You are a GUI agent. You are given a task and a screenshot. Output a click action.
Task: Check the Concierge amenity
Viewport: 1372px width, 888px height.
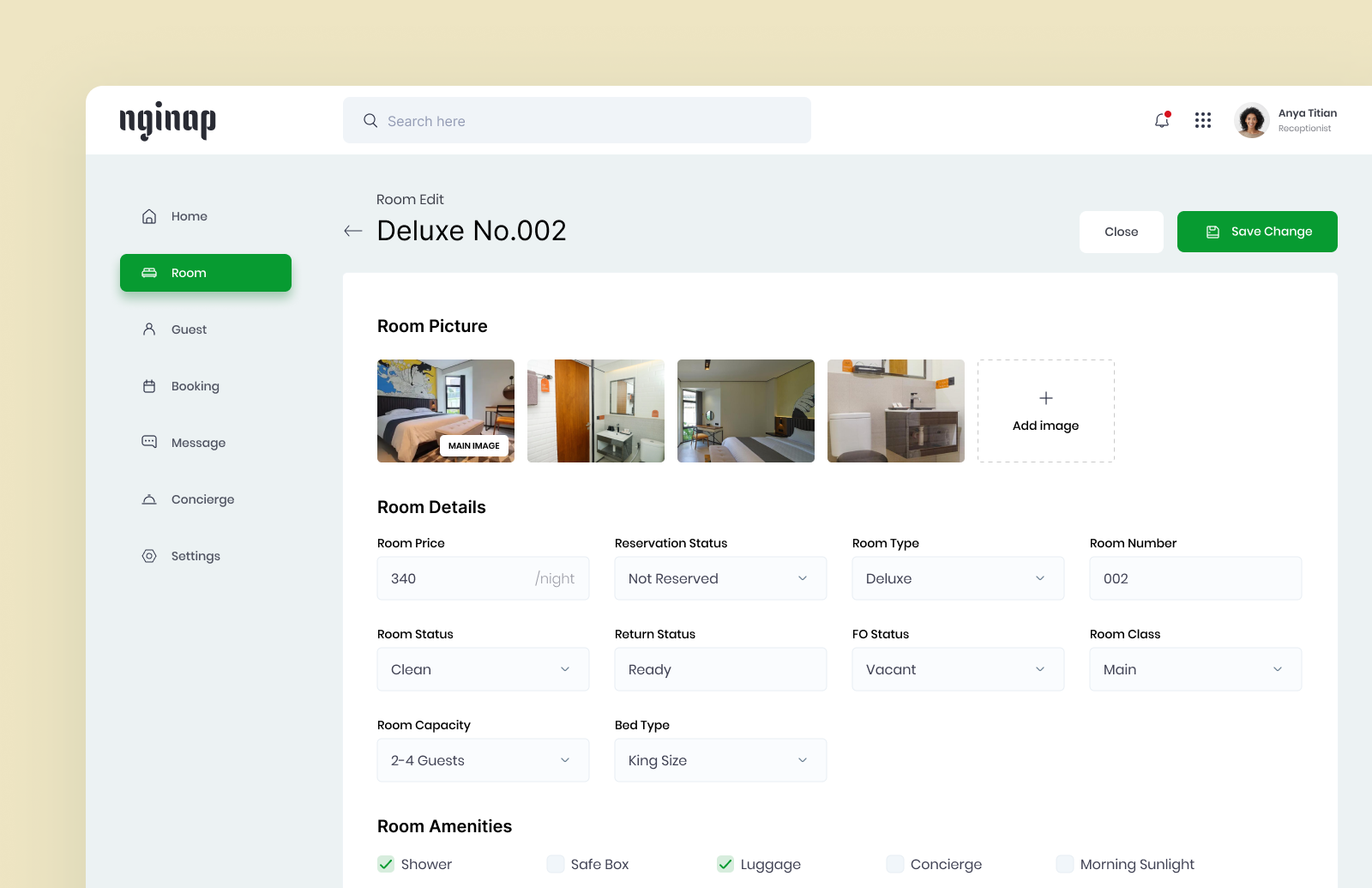[x=895, y=864]
